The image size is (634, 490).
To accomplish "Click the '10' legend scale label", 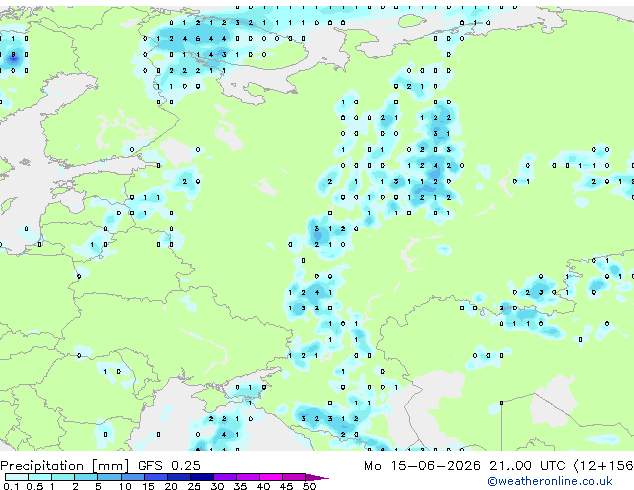I will pos(125,486).
